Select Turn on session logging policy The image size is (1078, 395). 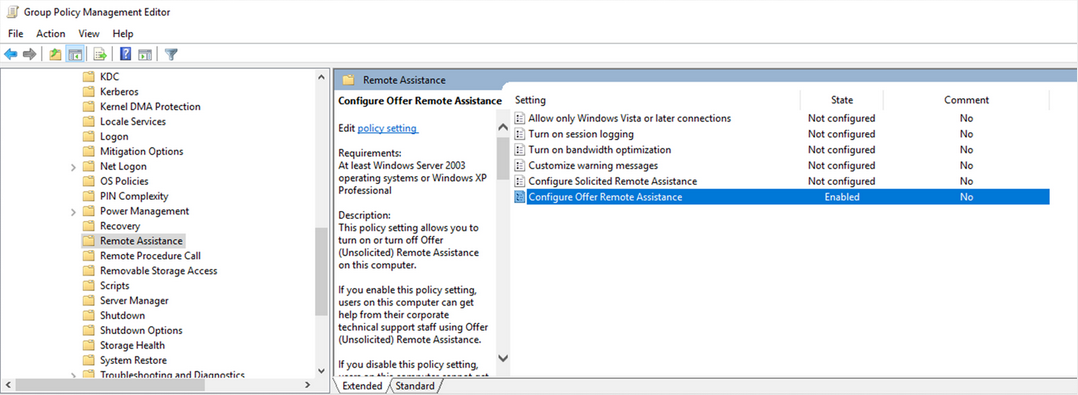click(581, 134)
